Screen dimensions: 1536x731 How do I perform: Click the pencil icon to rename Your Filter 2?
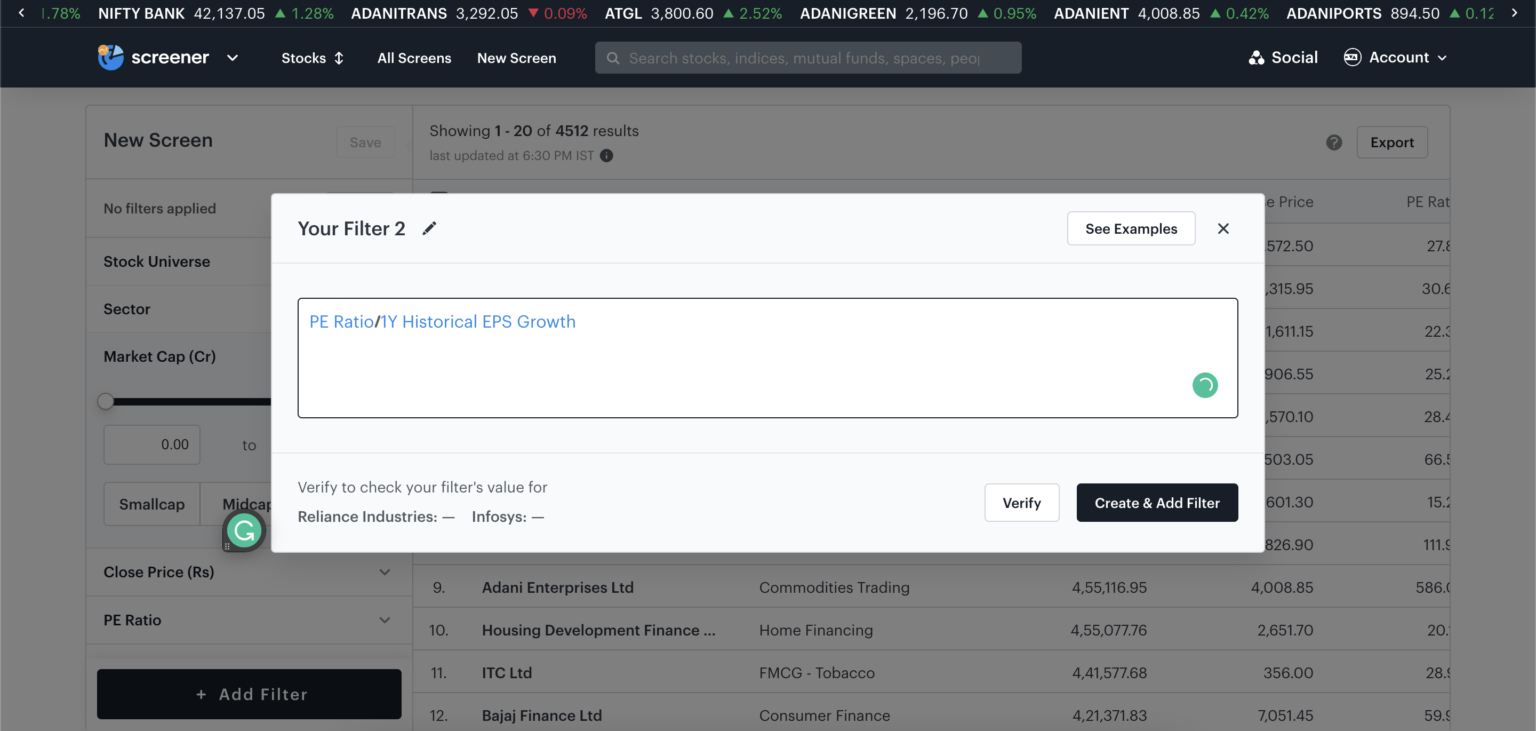(x=429, y=228)
